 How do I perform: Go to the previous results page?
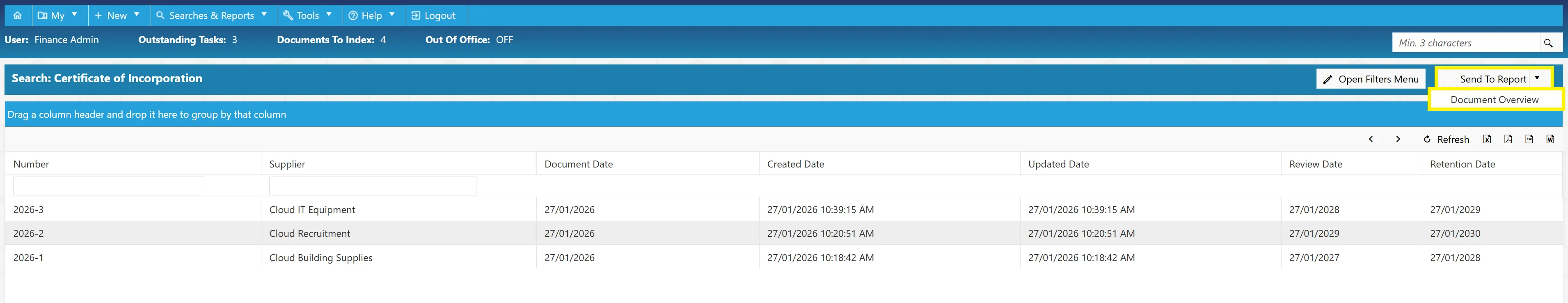1371,139
